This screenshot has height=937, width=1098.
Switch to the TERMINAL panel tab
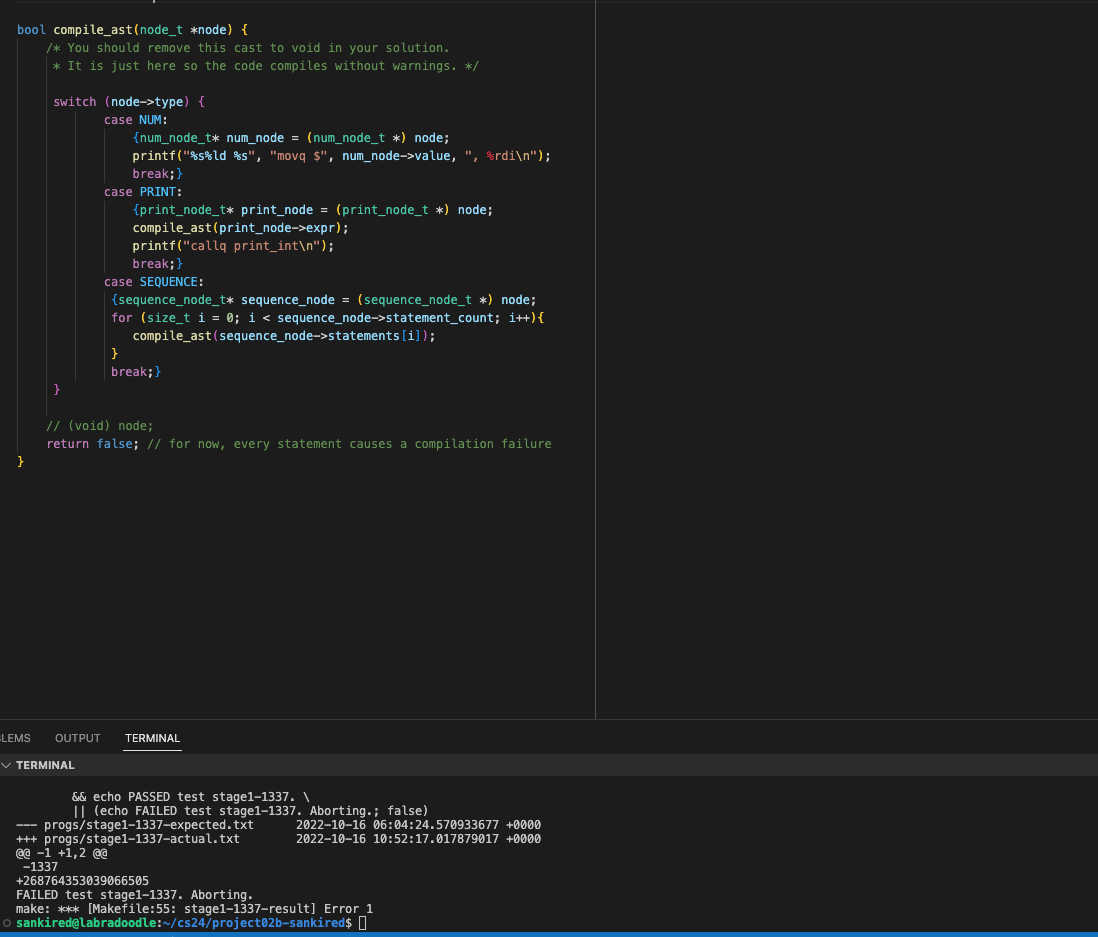click(152, 738)
